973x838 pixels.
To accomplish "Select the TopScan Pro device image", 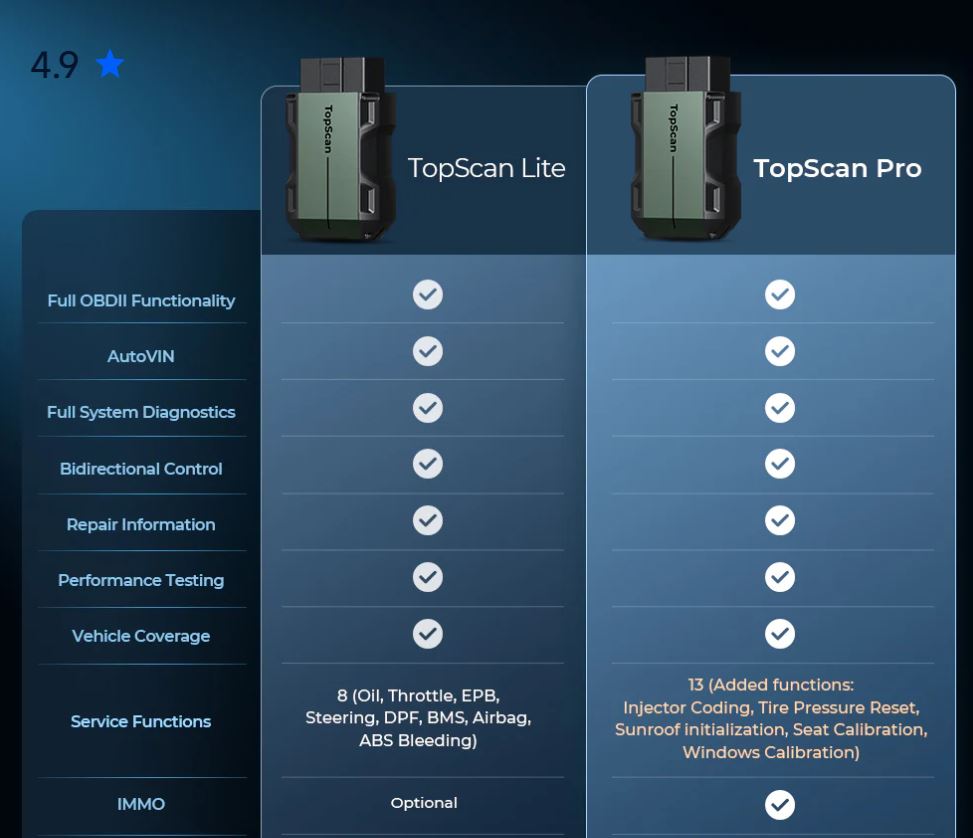I will point(686,148).
